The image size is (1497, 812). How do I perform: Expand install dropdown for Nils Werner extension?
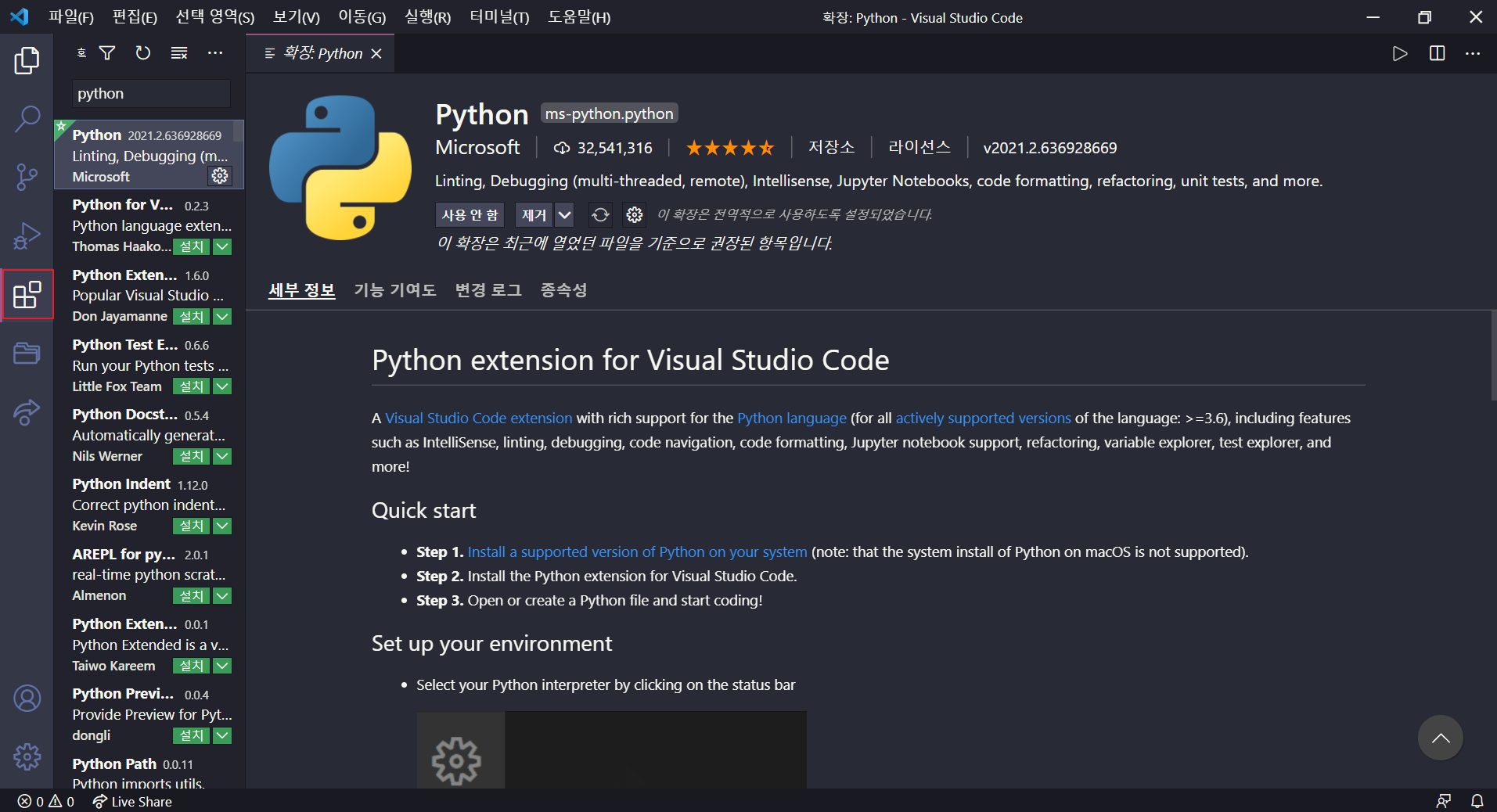(222, 456)
